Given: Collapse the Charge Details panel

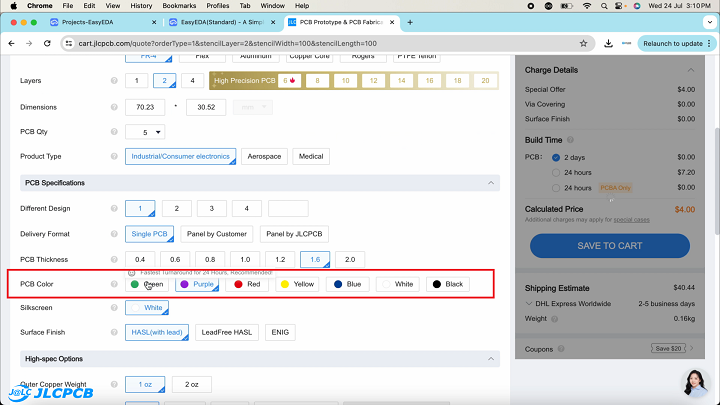Looking at the screenshot, I should click(691, 70).
